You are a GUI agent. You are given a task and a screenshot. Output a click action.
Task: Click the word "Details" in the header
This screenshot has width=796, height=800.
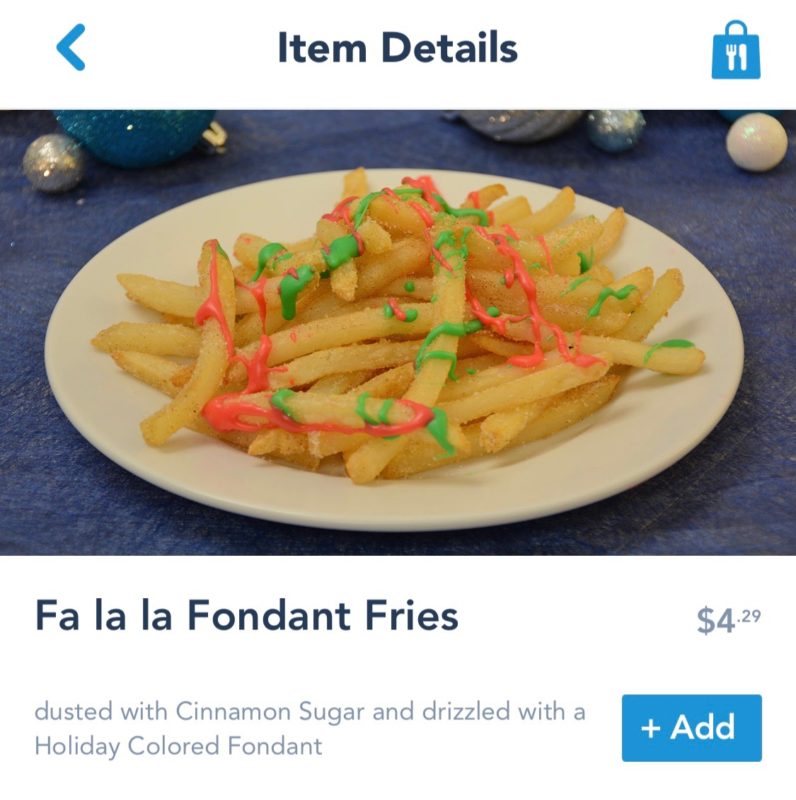(x=449, y=47)
